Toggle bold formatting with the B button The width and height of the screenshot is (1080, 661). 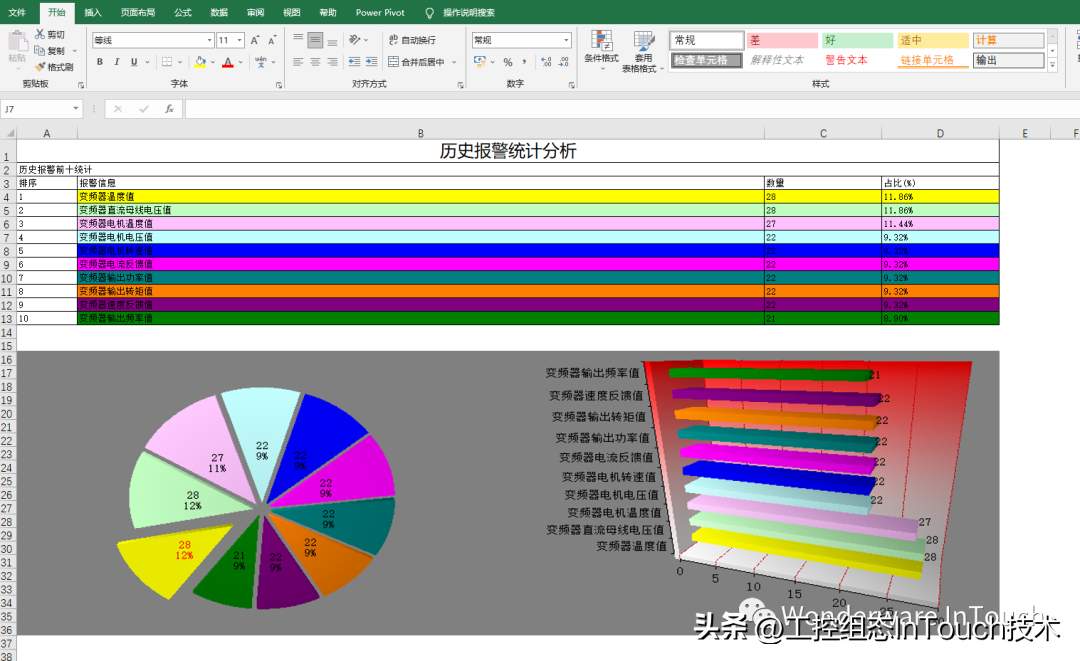click(x=100, y=62)
